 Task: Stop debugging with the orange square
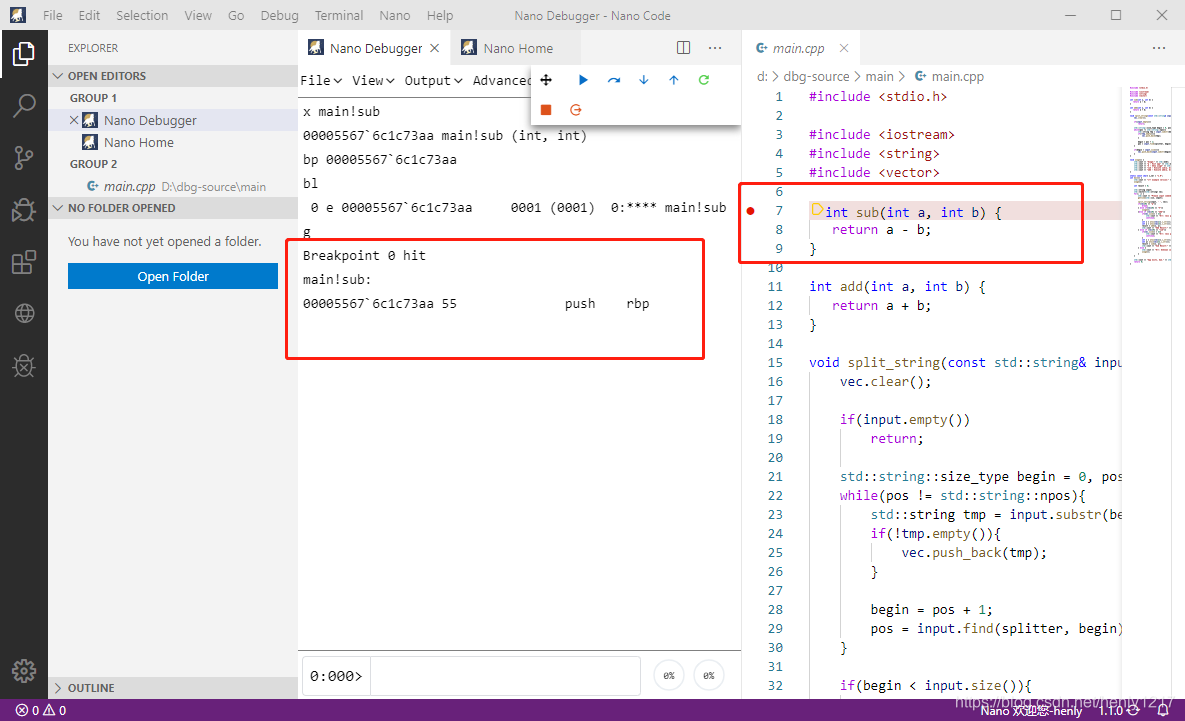coord(546,110)
